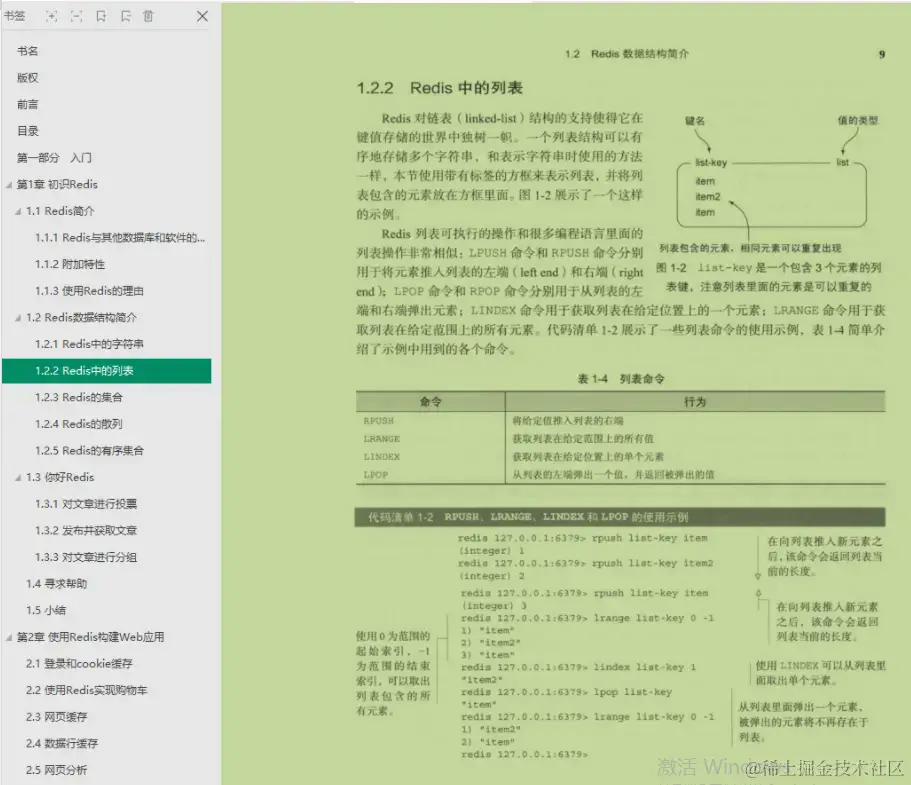Image resolution: width=911 pixels, height=785 pixels.
Task: Click RPUSH row description 将给定值推入列表的右端
Action: (568, 421)
